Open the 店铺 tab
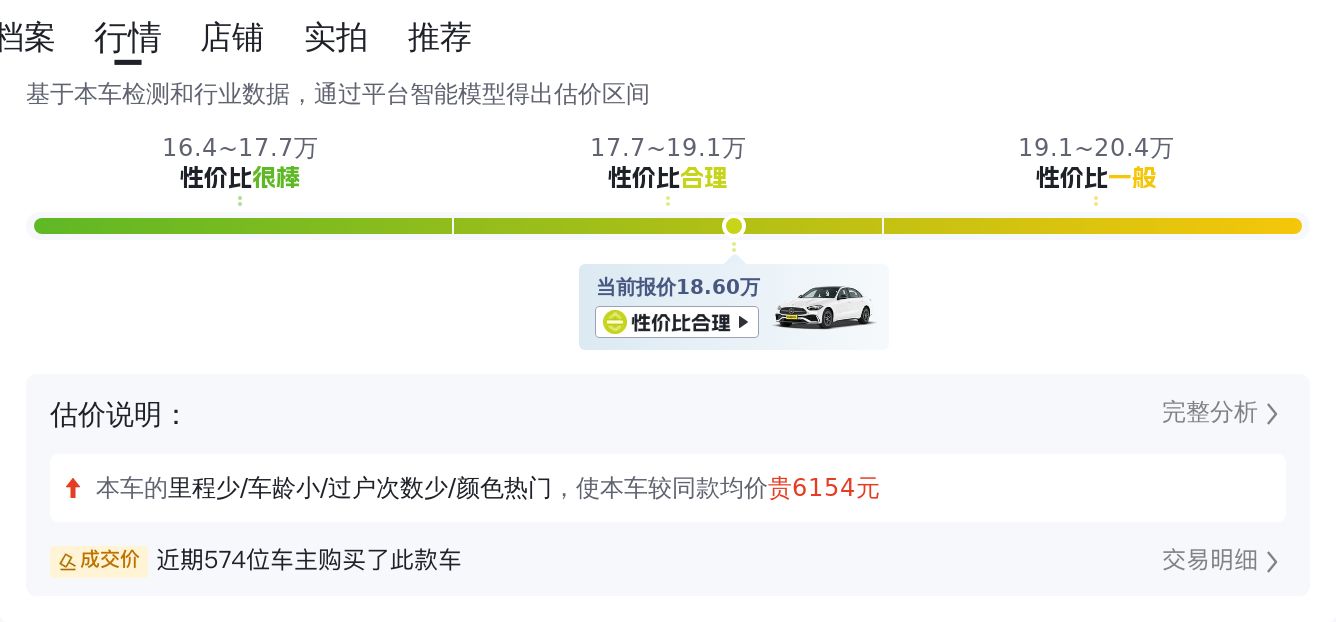The height and width of the screenshot is (622, 1336). pos(232,38)
